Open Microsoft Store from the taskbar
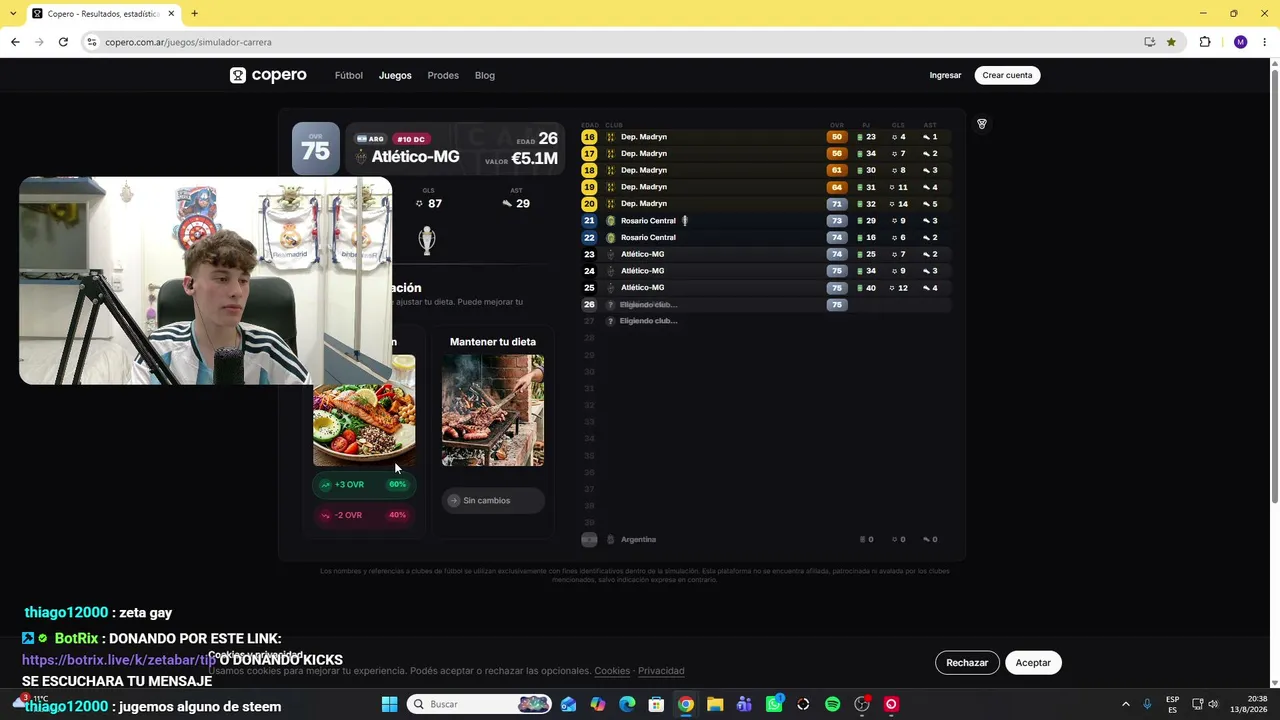 656,704
